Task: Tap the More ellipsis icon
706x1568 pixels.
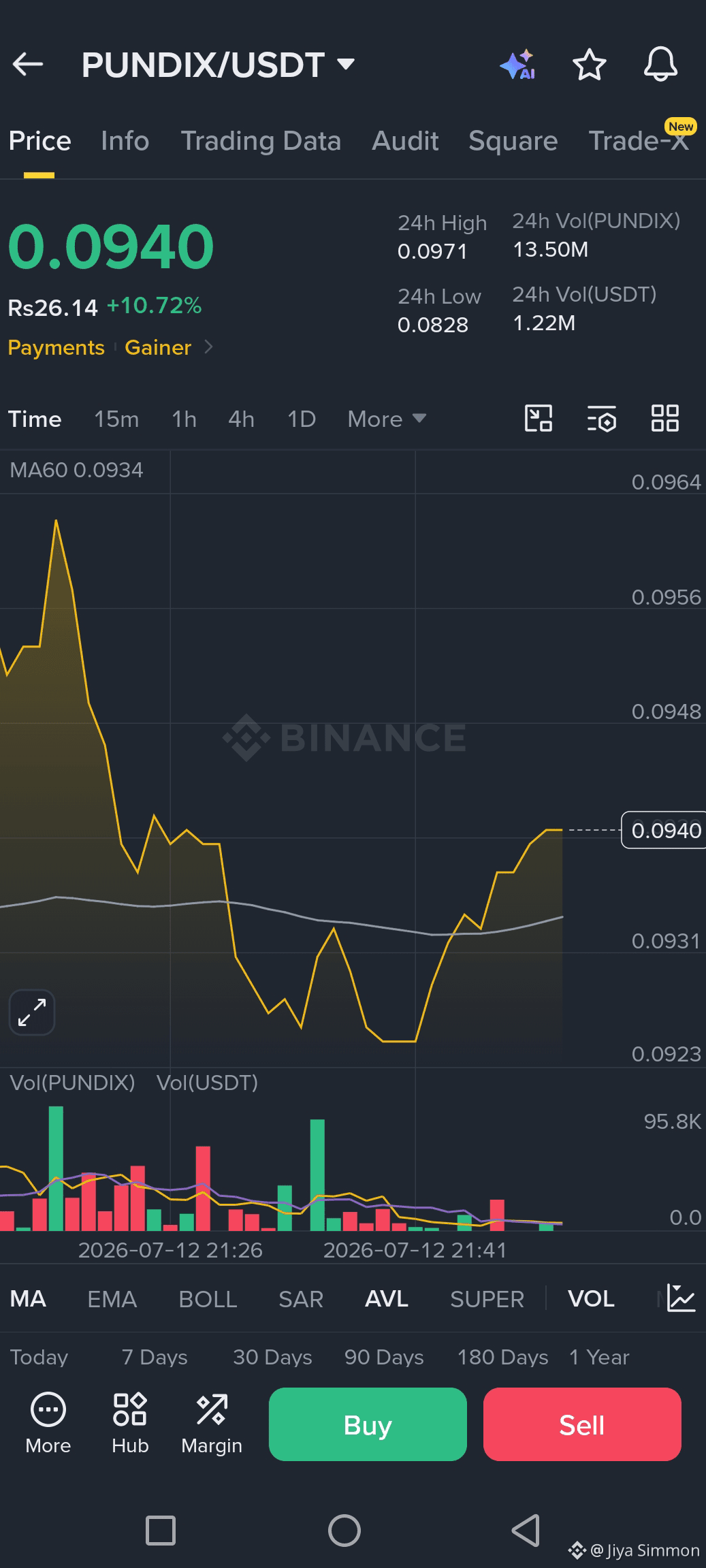Action: click(48, 1409)
